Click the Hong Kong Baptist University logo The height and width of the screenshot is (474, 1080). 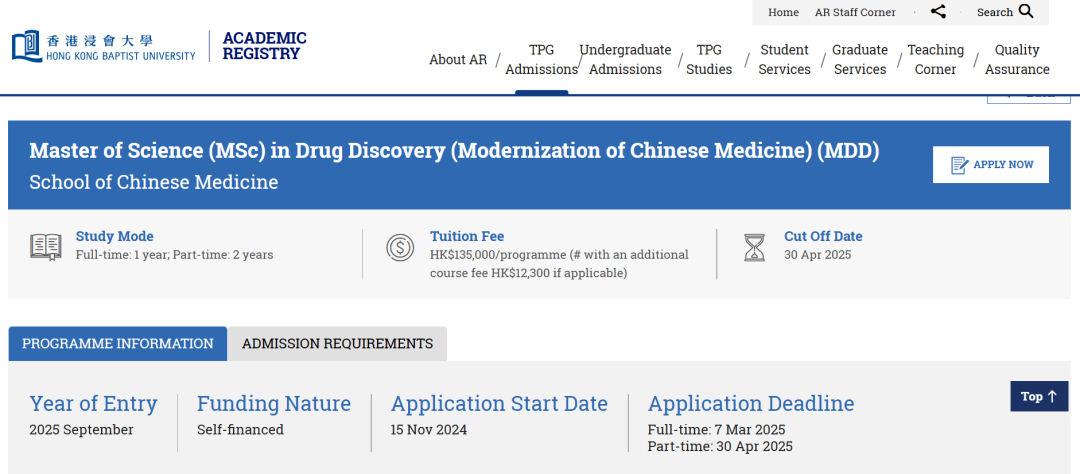[104, 47]
